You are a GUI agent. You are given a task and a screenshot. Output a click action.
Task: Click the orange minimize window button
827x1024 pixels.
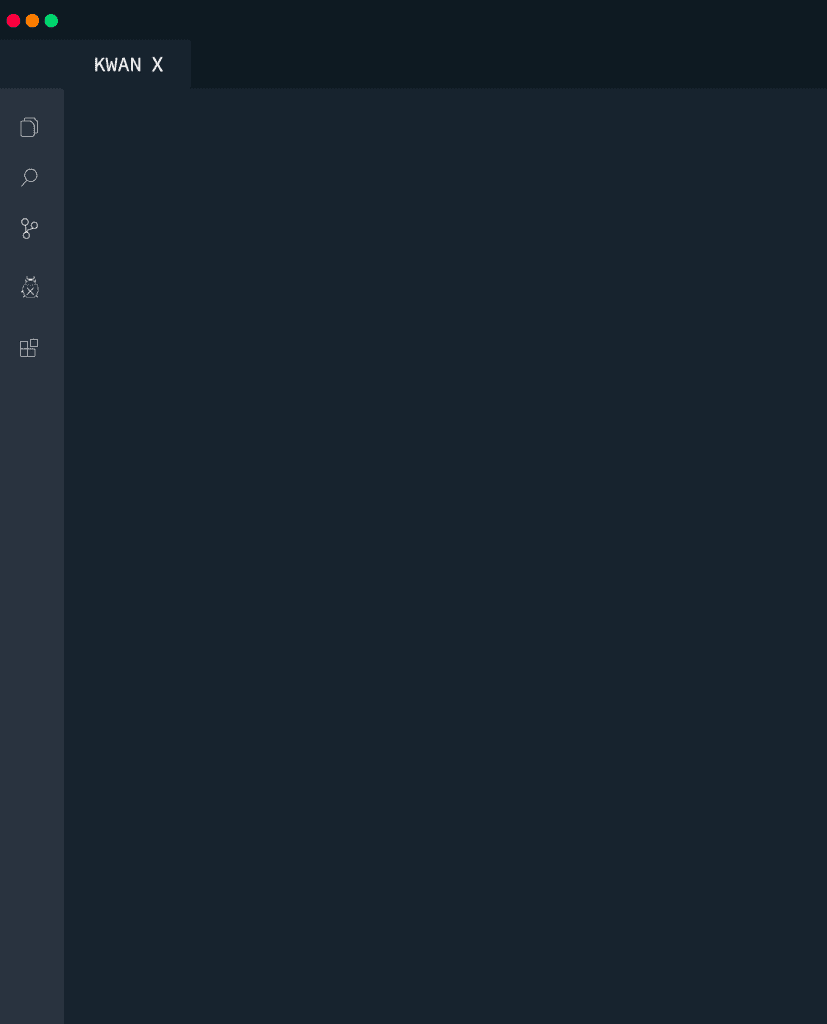point(32,21)
